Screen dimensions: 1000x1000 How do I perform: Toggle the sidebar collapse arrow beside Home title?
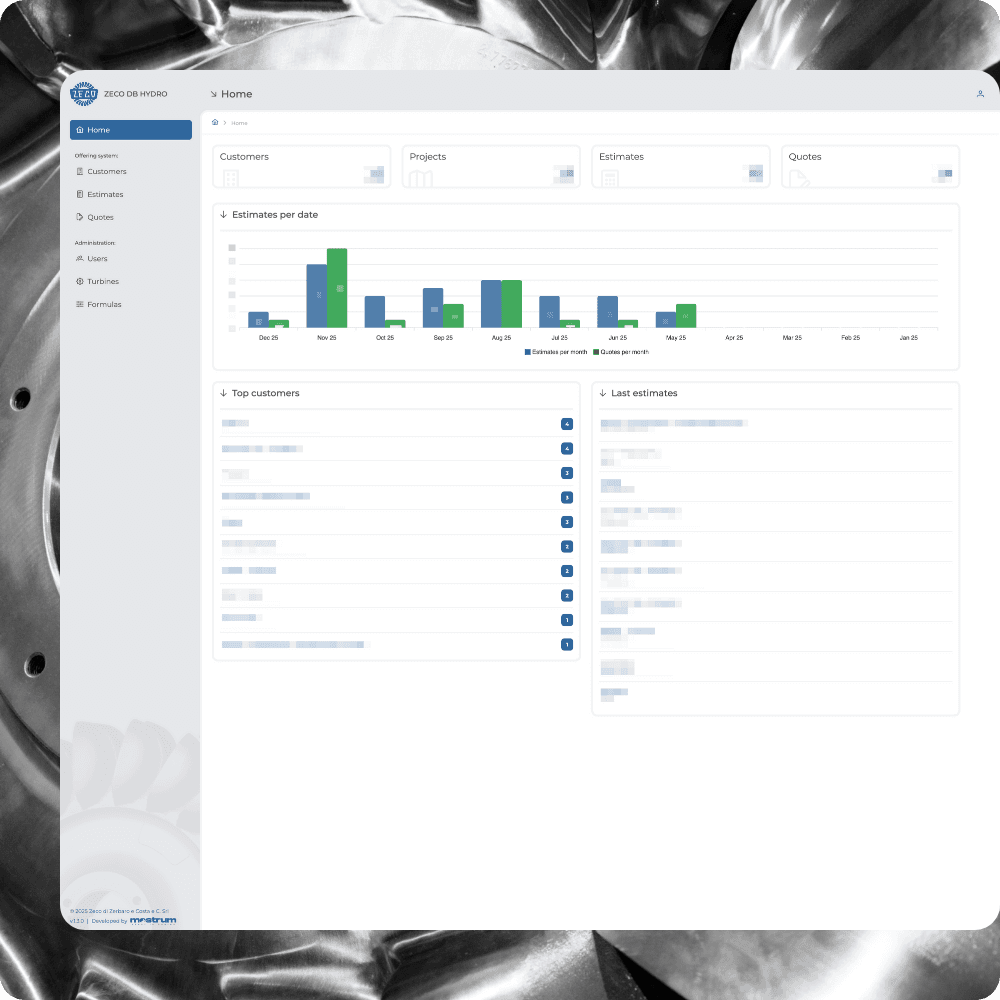214,93
